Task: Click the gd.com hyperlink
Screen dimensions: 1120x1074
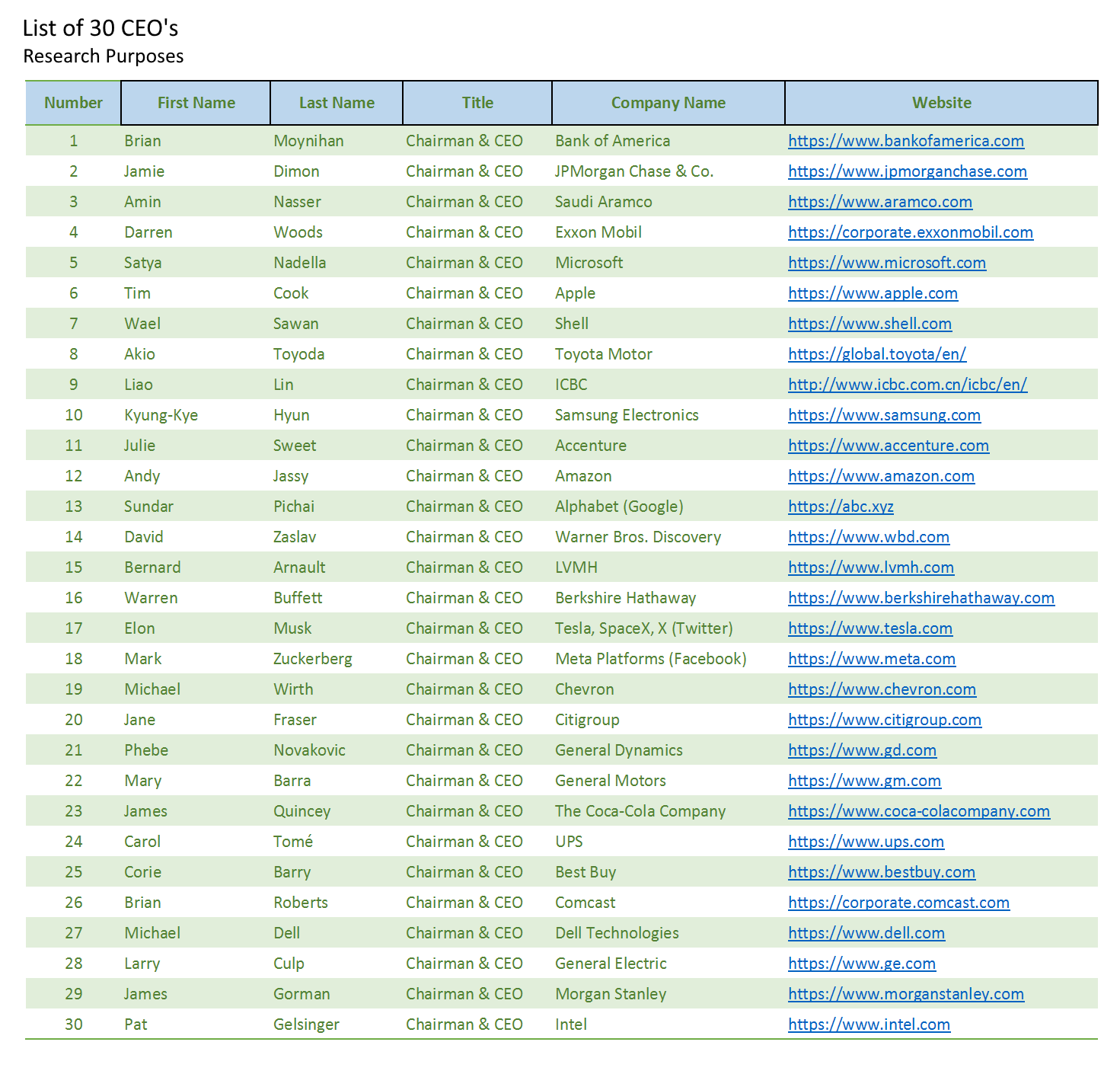Action: (x=863, y=750)
